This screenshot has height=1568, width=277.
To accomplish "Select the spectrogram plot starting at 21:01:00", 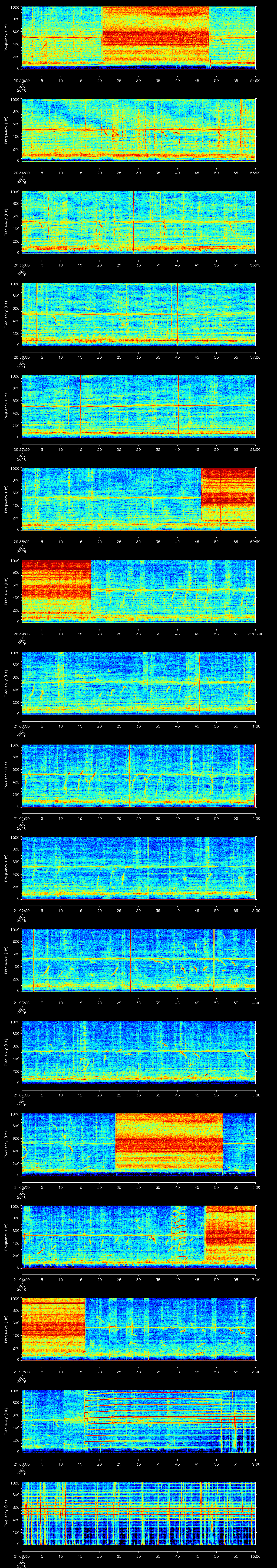I will (138, 775).
